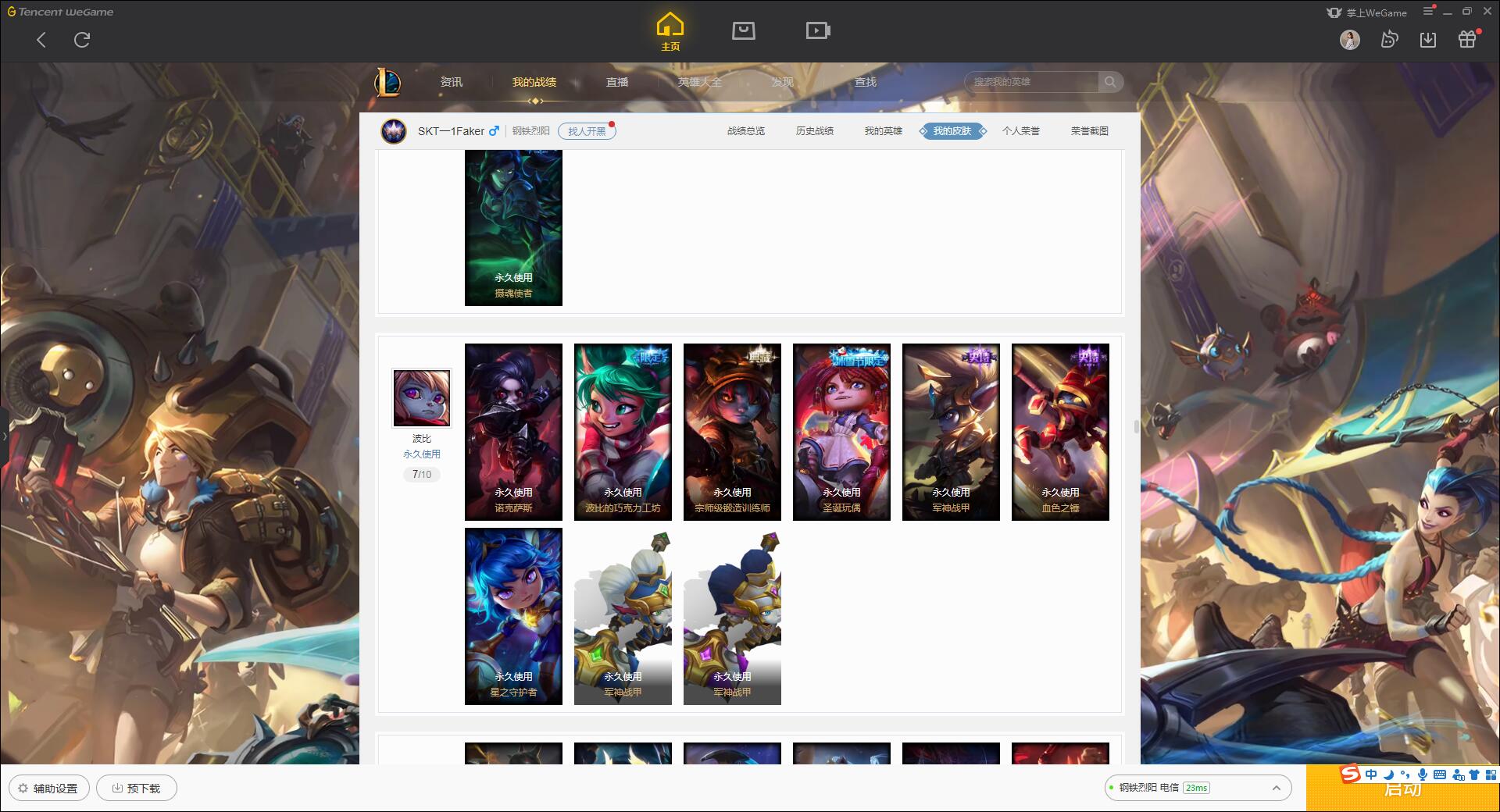Click the 预下载 button
The height and width of the screenshot is (812, 1500).
point(137,788)
